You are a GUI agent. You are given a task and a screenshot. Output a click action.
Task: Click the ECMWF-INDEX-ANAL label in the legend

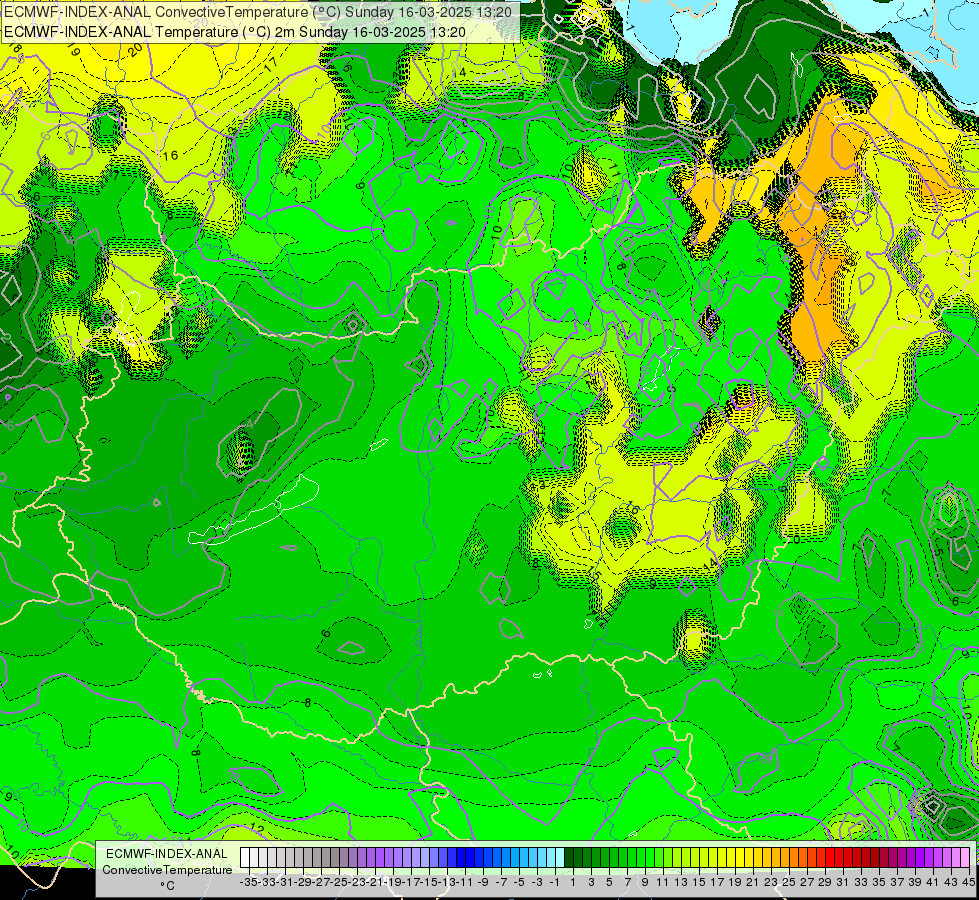167,854
